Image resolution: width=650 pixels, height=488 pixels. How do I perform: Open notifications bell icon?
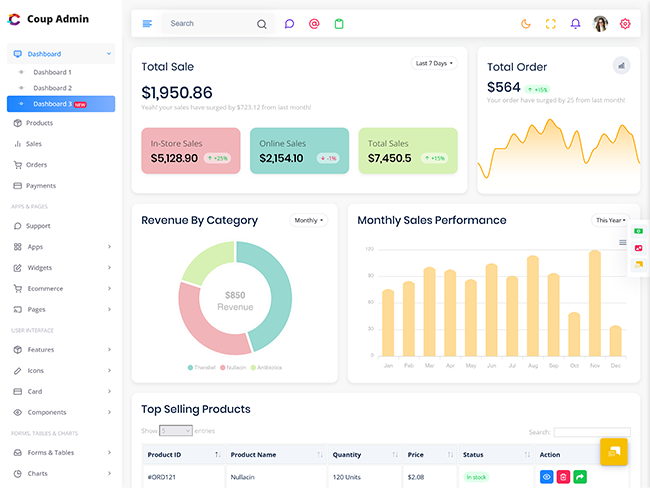click(x=575, y=24)
